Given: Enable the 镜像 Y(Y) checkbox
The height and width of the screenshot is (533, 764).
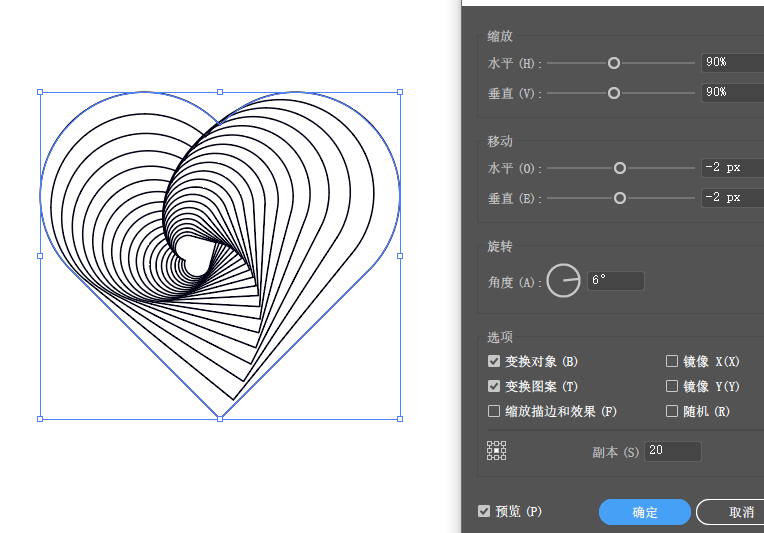Looking at the screenshot, I should pos(672,386).
